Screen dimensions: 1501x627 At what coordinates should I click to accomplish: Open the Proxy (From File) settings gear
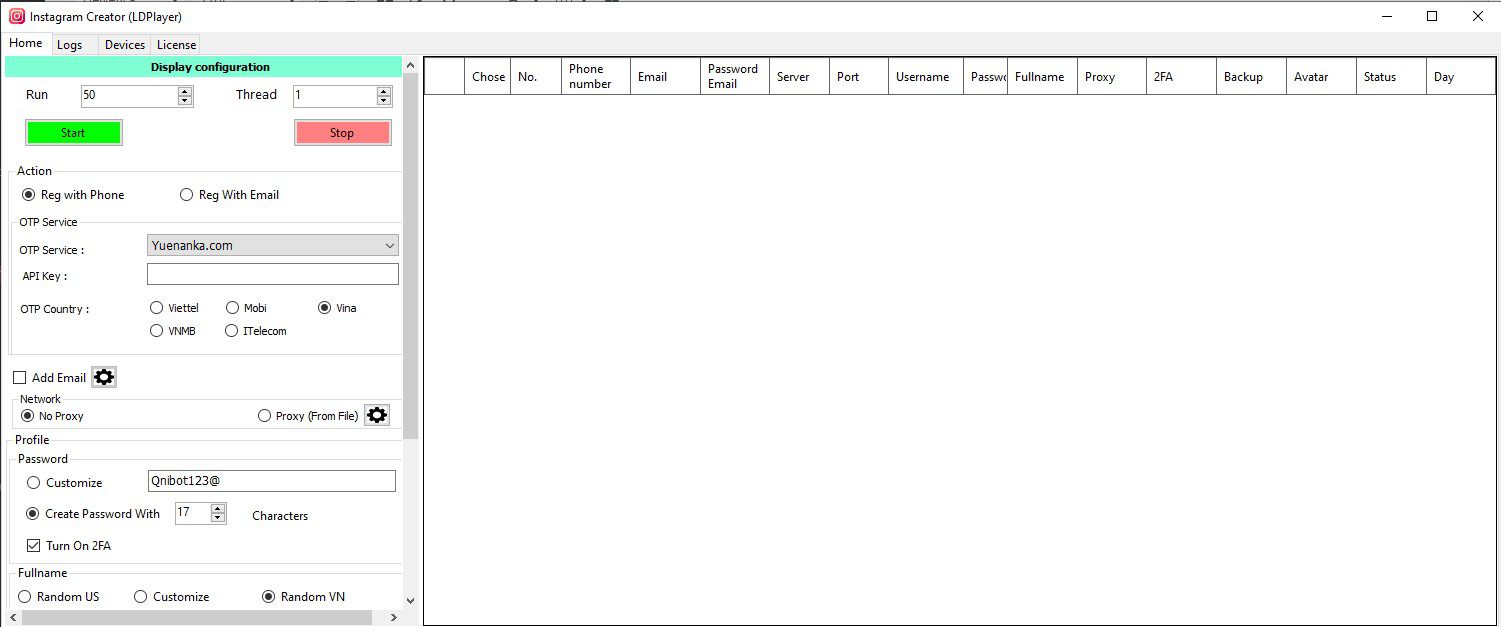376,415
